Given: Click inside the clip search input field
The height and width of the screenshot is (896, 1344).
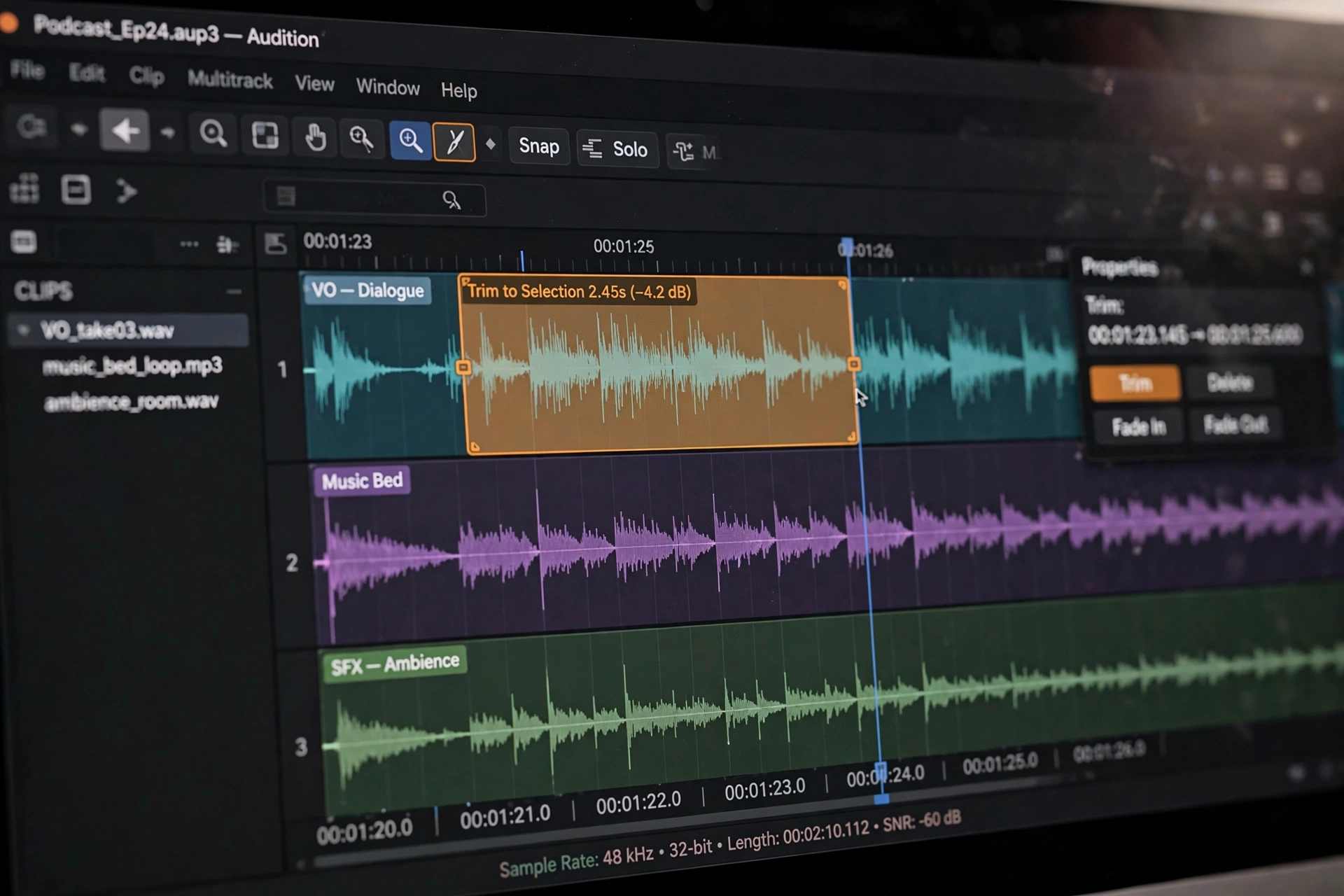Looking at the screenshot, I should click(374, 198).
